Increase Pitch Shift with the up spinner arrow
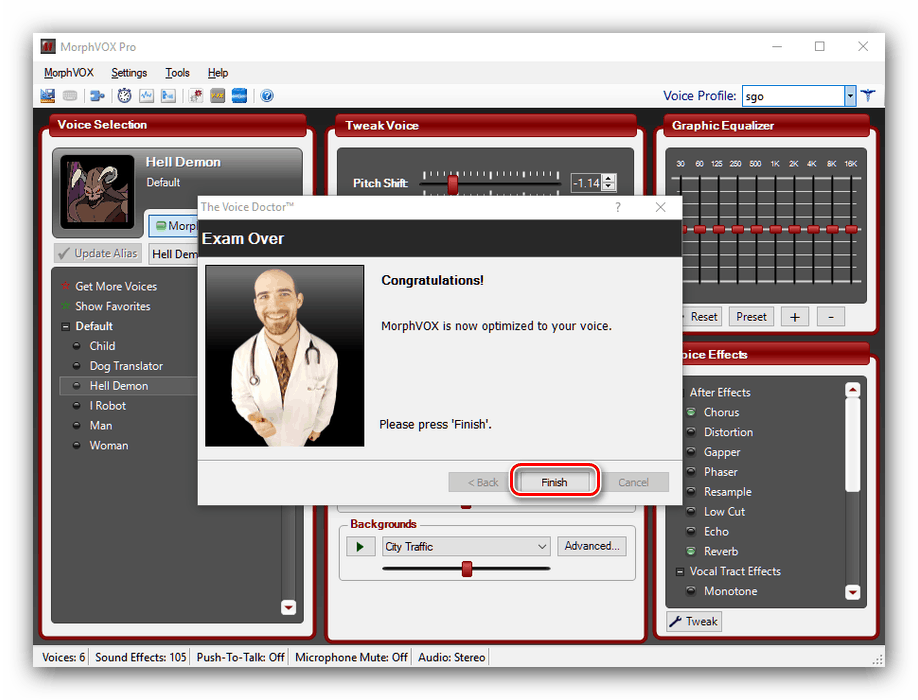This screenshot has height=700, width=918. click(x=609, y=179)
